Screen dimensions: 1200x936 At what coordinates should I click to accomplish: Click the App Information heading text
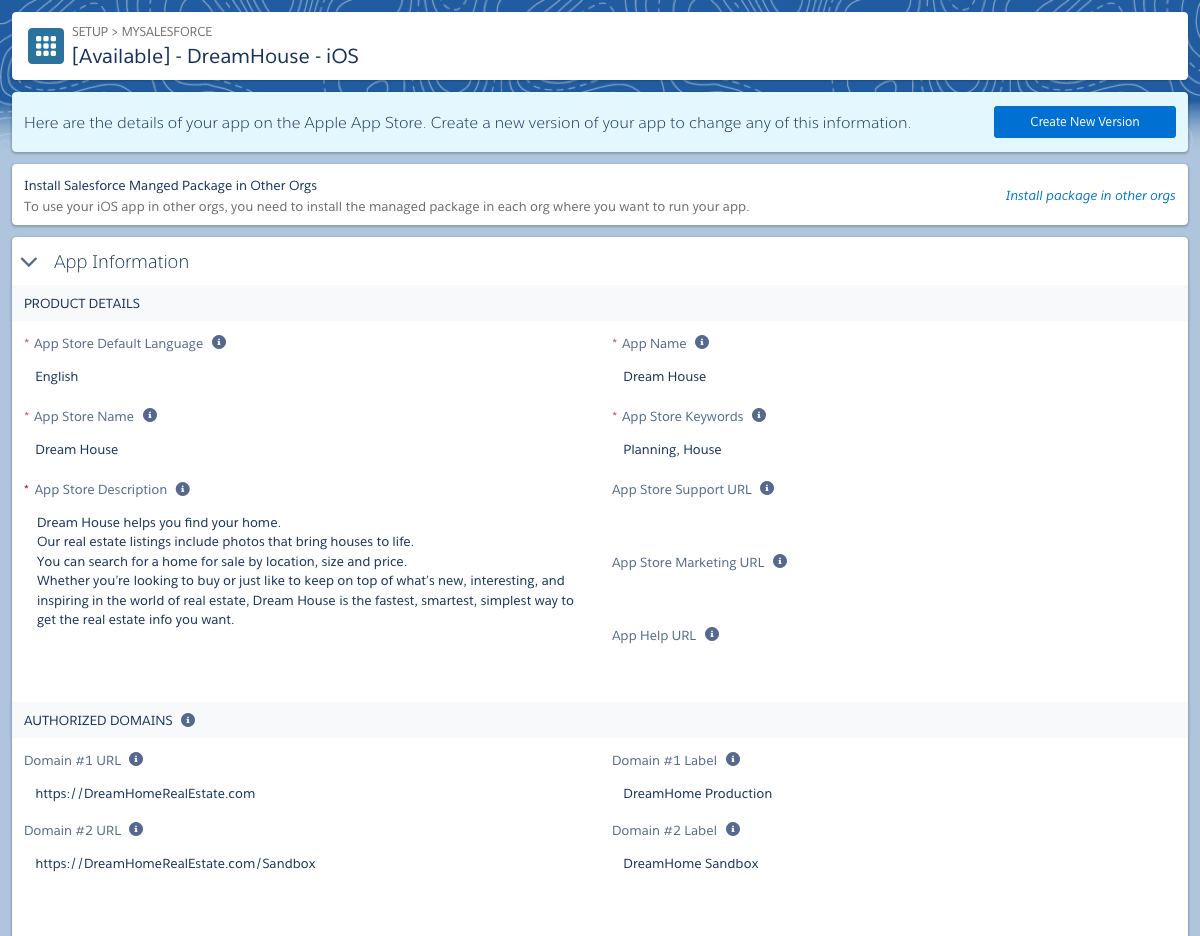[x=121, y=262]
